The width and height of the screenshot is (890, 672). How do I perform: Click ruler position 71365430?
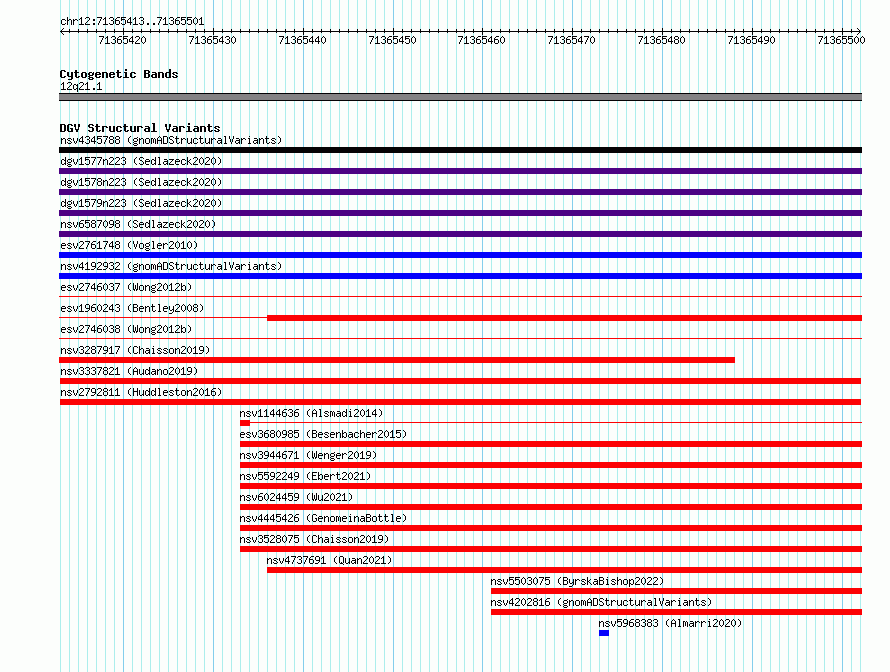tap(212, 40)
